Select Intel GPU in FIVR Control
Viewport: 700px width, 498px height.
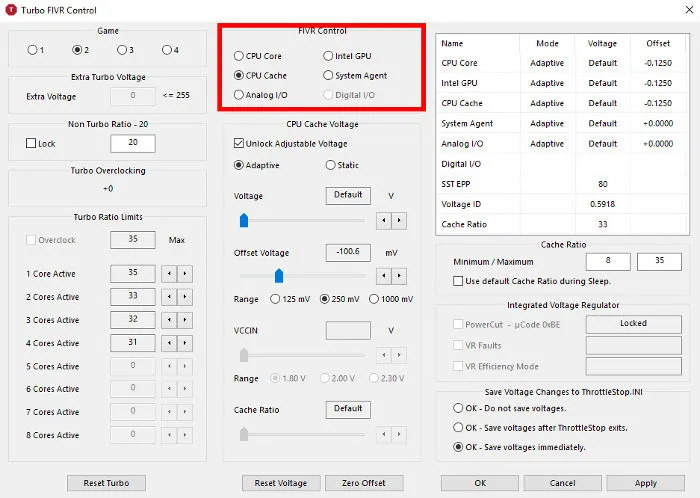click(x=328, y=56)
